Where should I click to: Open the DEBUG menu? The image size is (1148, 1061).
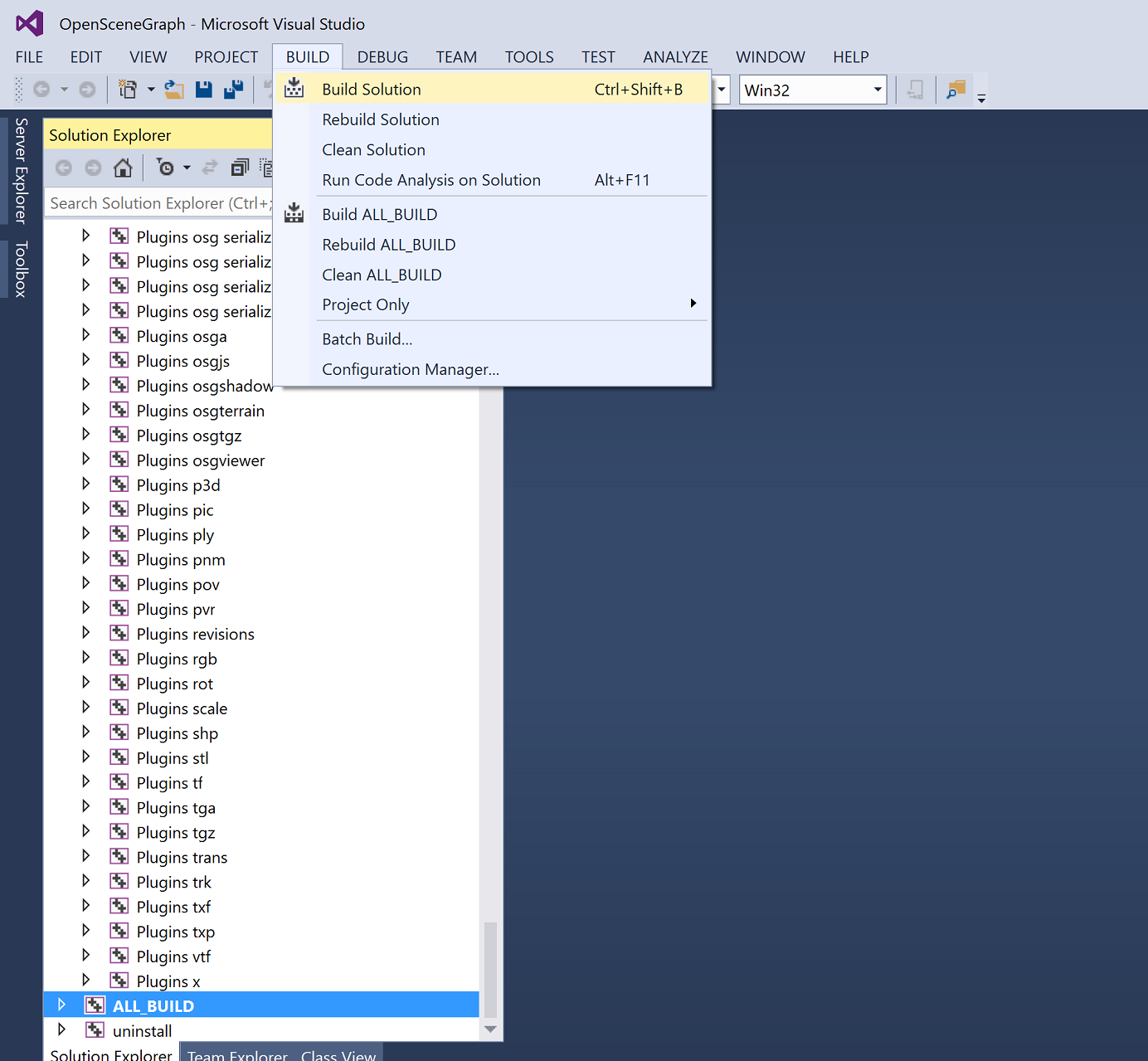coord(382,57)
